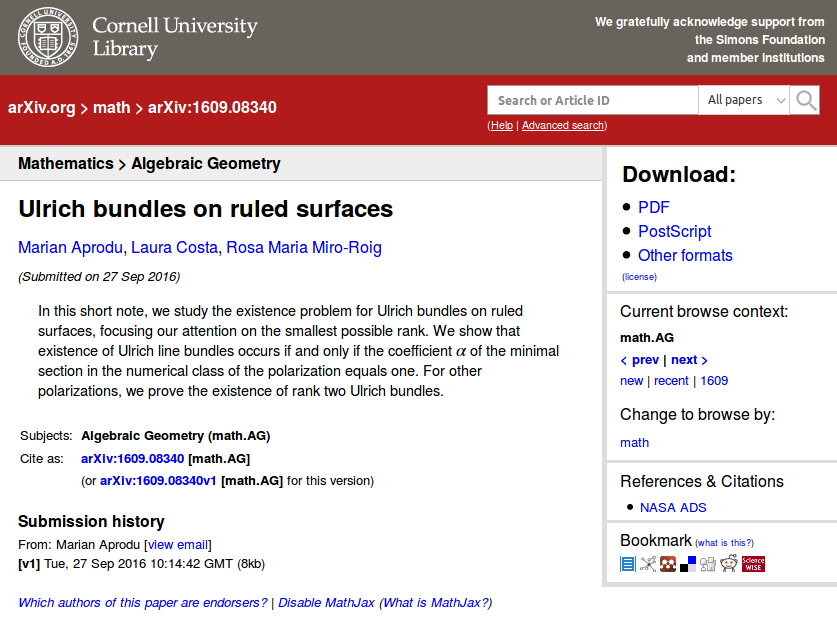Share via the Digg bookmark icon

[x=708, y=564]
